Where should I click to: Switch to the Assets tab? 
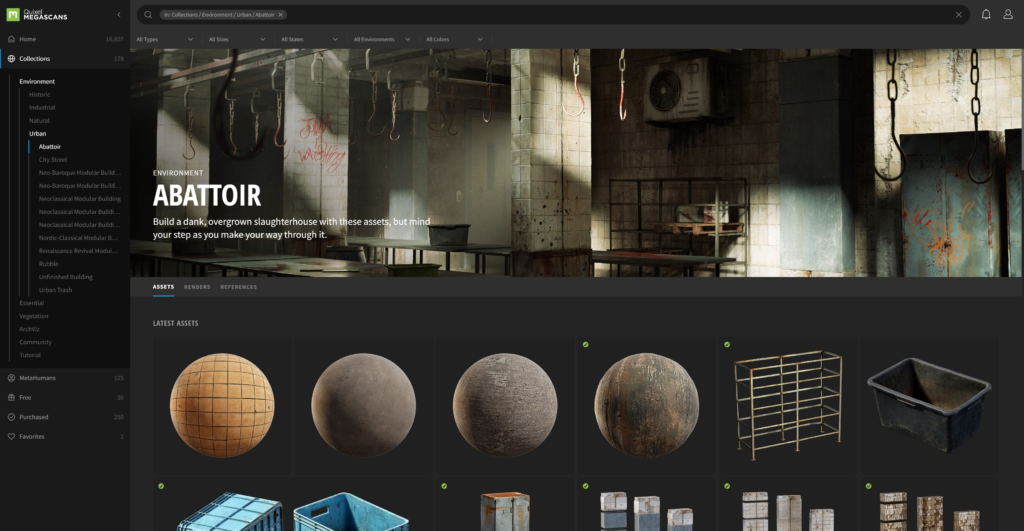coord(163,287)
